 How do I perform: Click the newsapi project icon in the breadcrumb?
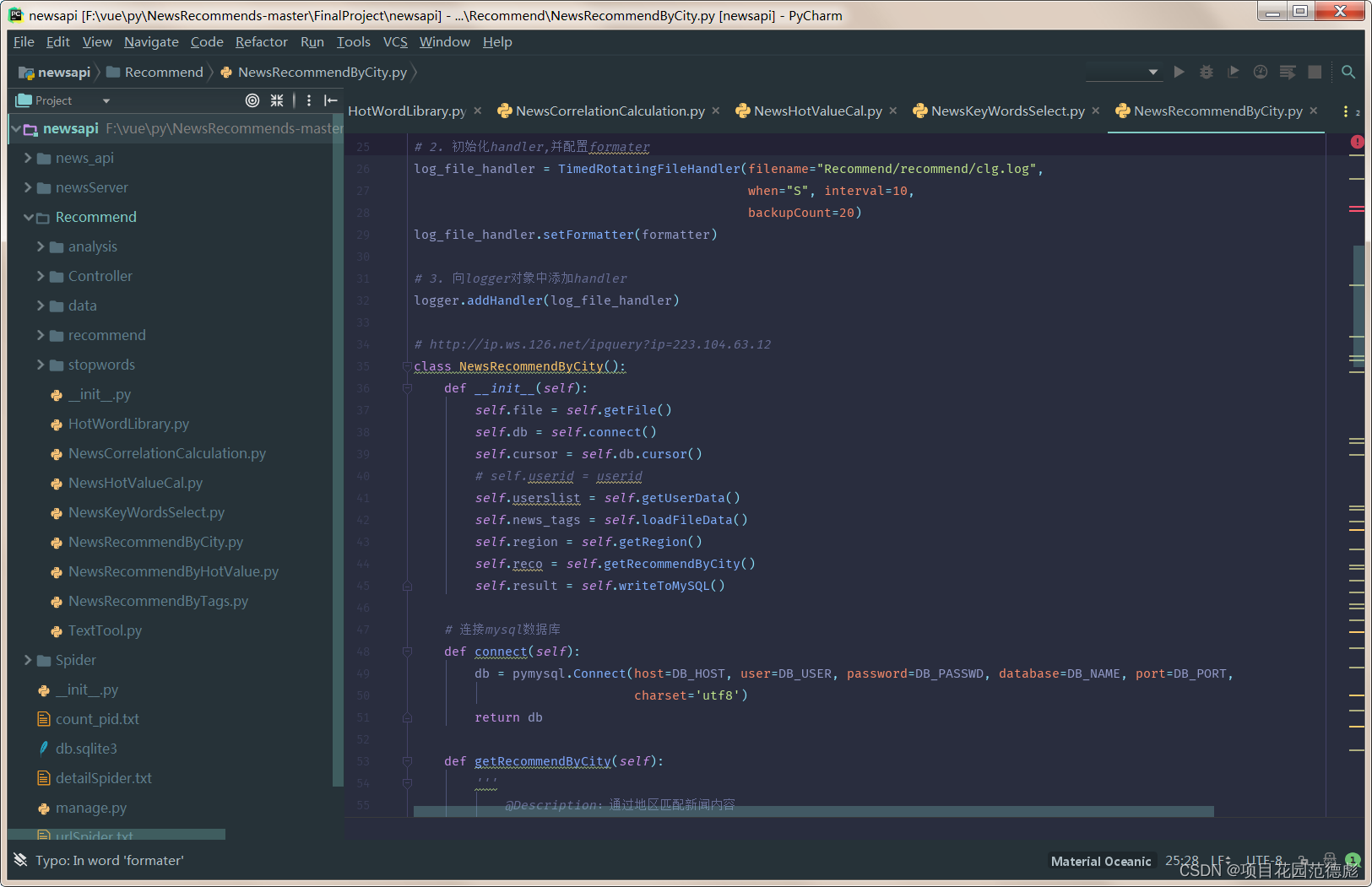(26, 73)
